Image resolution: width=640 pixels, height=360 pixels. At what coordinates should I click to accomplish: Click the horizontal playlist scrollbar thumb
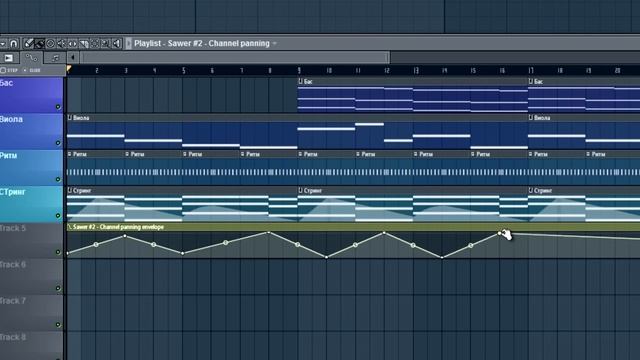tap(235, 58)
